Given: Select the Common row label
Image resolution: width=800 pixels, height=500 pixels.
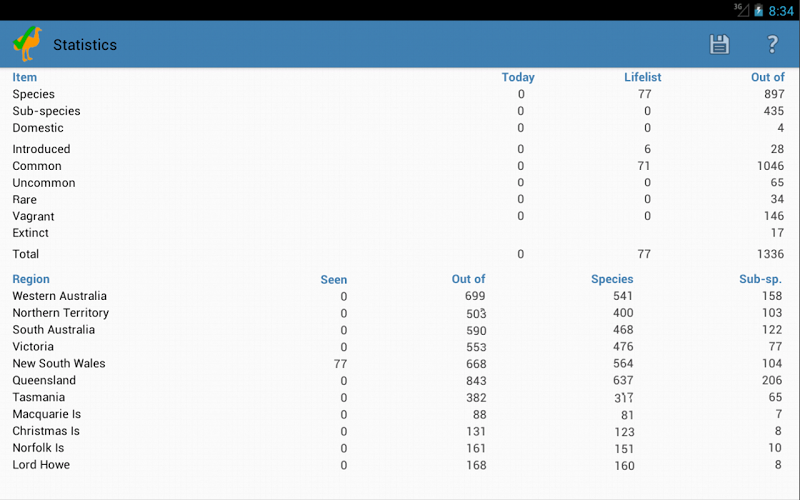Looking at the screenshot, I should 37,166.
